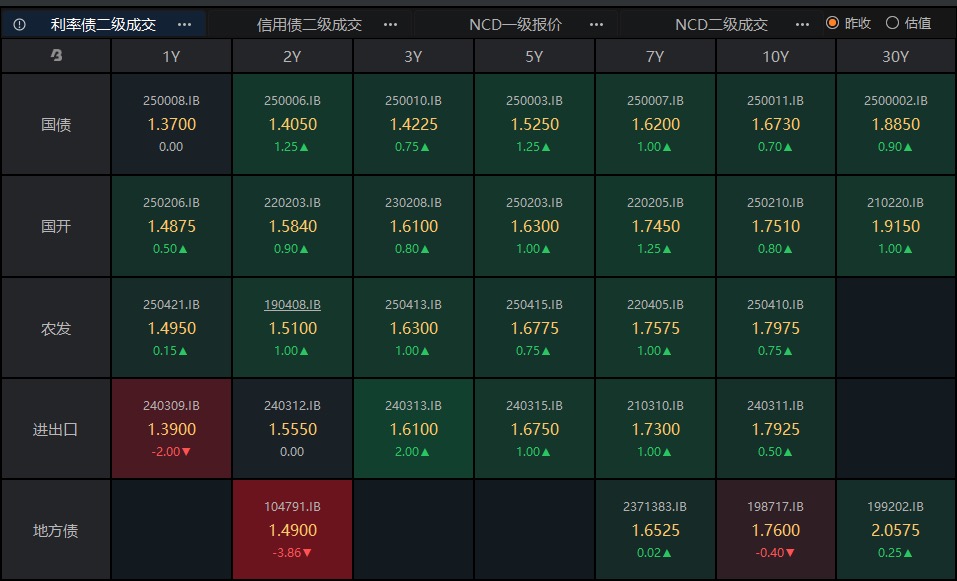Open the more options dots for 利率债二级成交

[x=184, y=24]
